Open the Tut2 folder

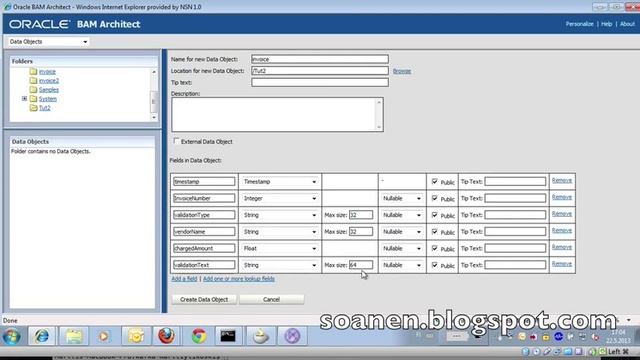coord(45,108)
